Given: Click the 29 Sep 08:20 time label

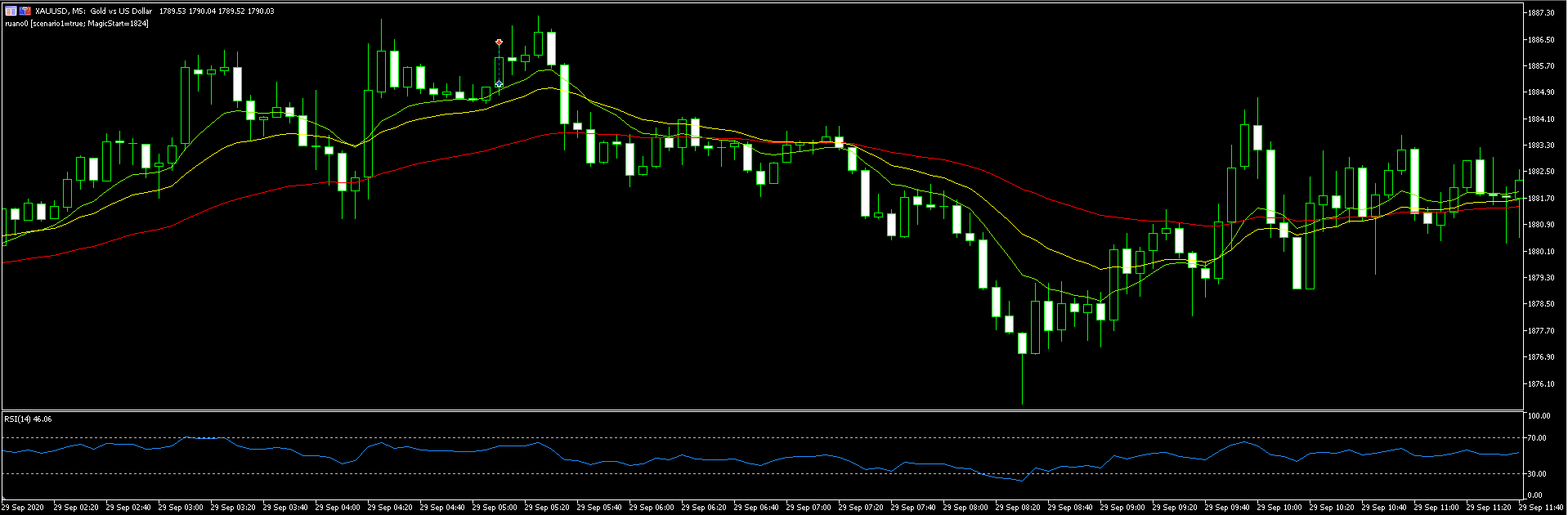Looking at the screenshot, I should pos(1018,508).
